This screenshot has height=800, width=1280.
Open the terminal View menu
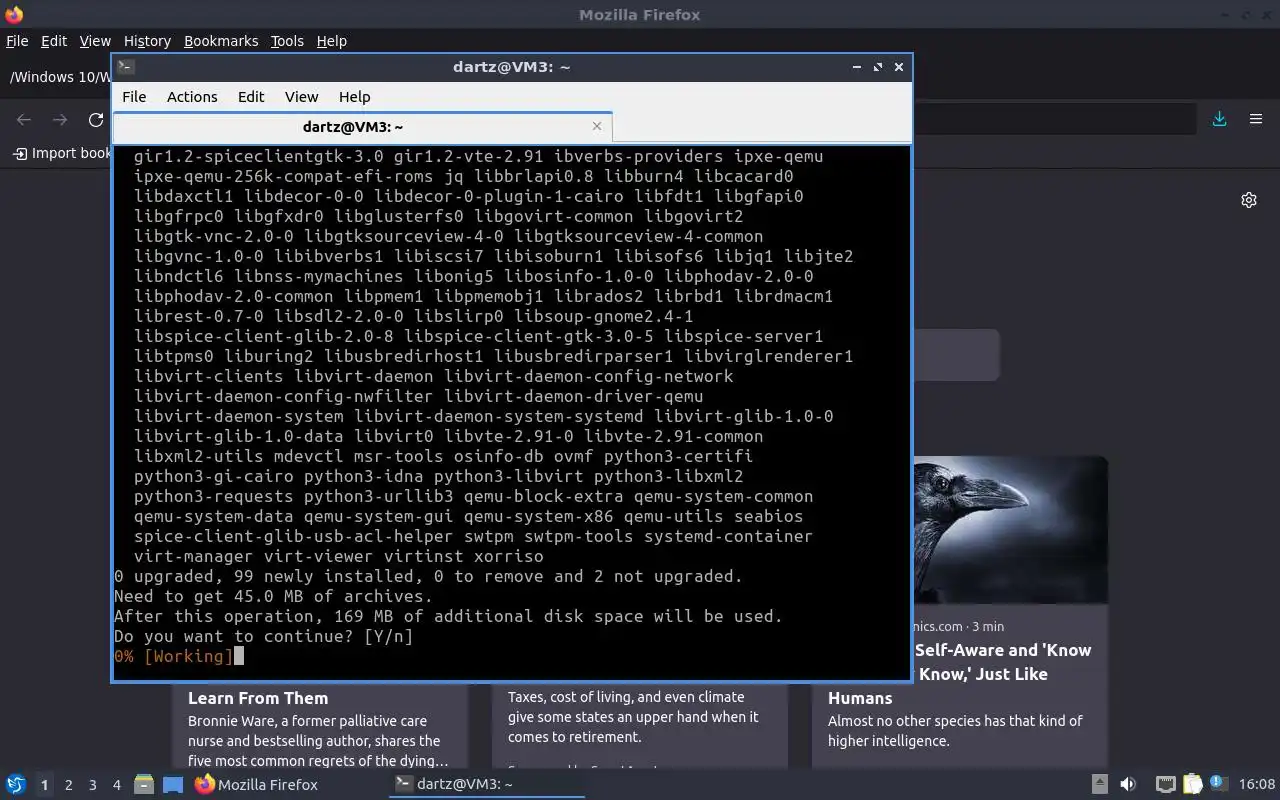tap(301, 97)
